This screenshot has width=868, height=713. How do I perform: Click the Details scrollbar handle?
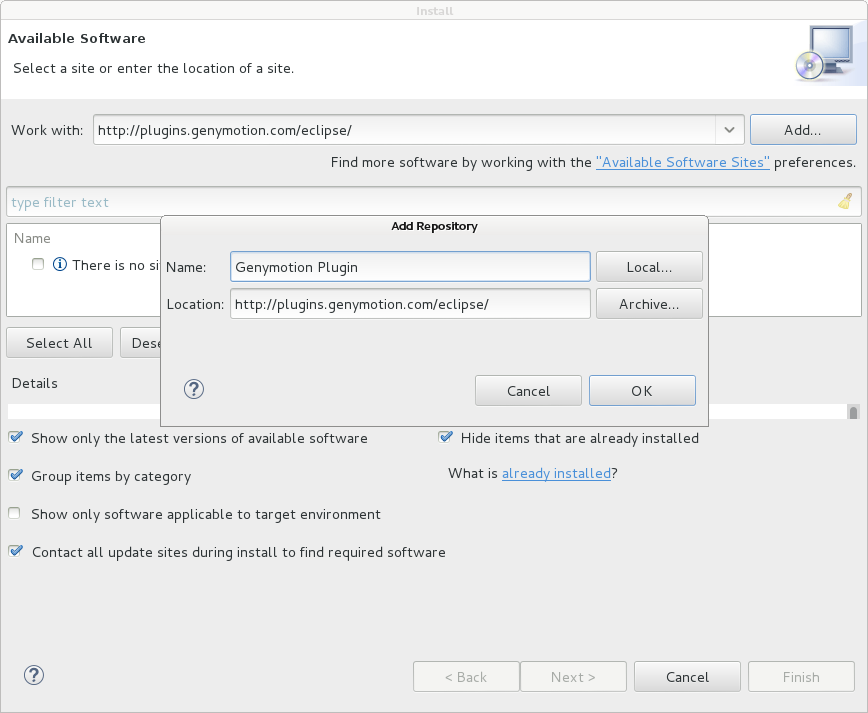click(853, 412)
